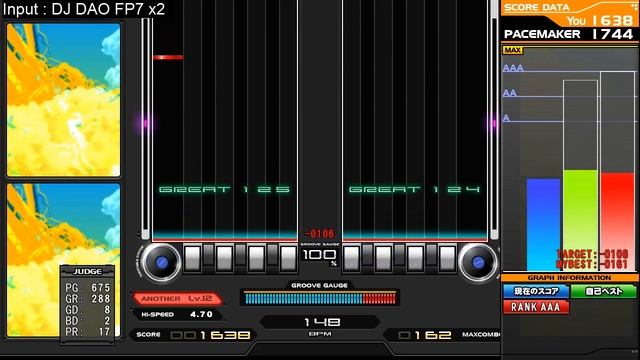Click the GRAPH INFORMATION header bar
Image resolution: width=640 pixels, height=360 pixels.
[569, 278]
